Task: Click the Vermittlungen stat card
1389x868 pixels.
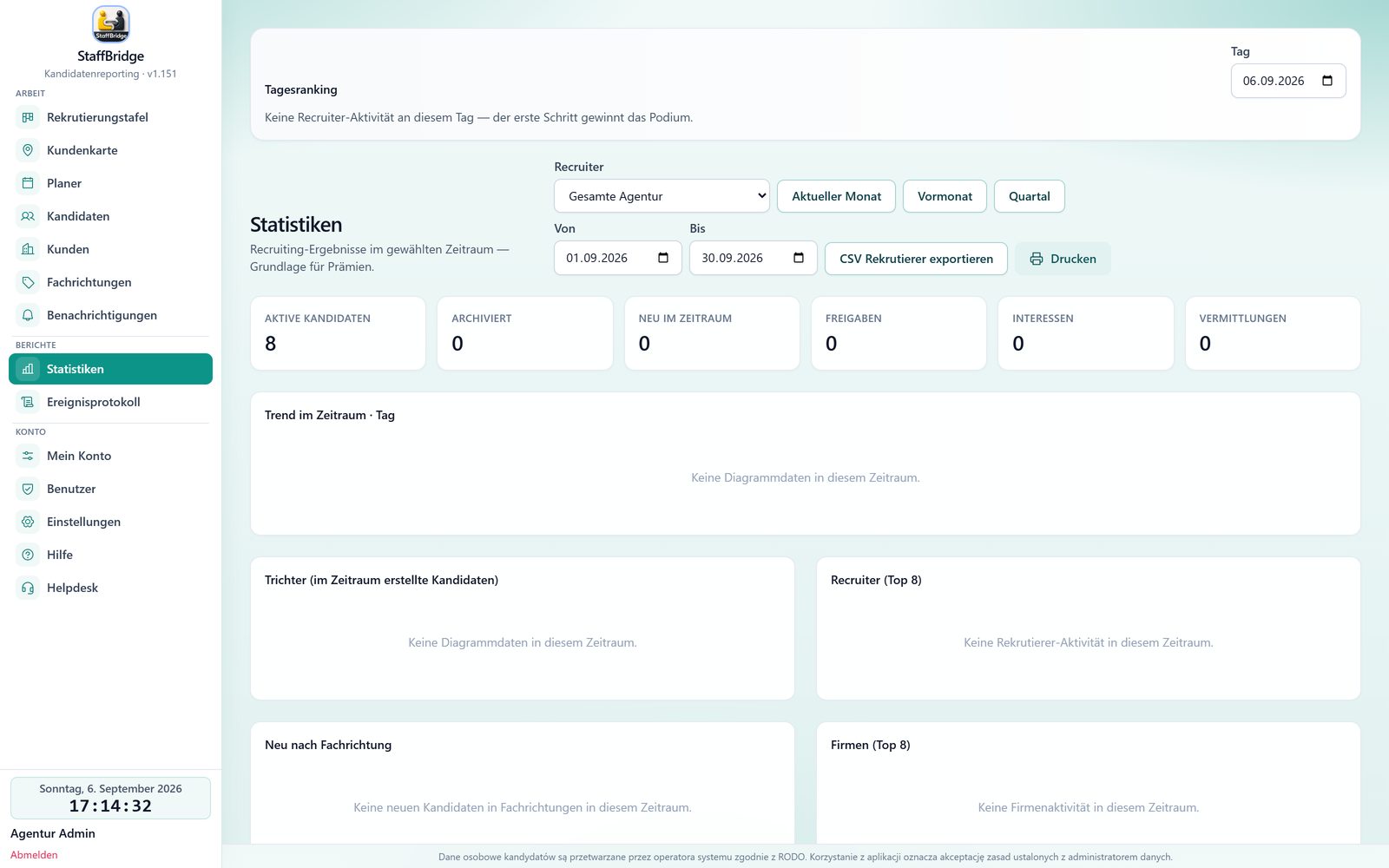Action: [x=1273, y=333]
